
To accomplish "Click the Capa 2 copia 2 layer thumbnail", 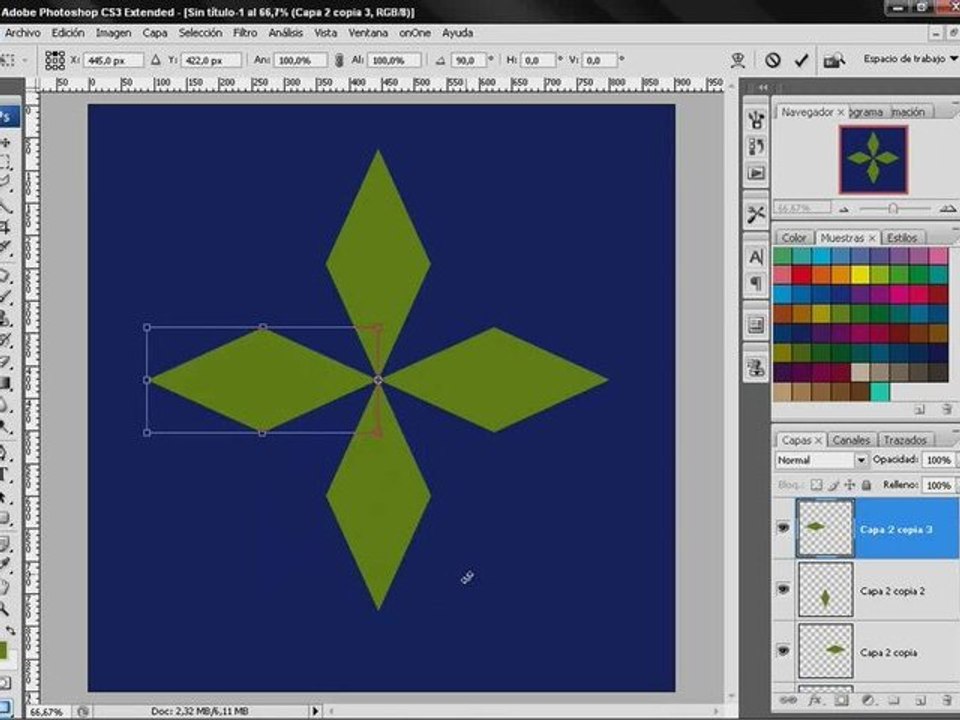I will (x=825, y=590).
